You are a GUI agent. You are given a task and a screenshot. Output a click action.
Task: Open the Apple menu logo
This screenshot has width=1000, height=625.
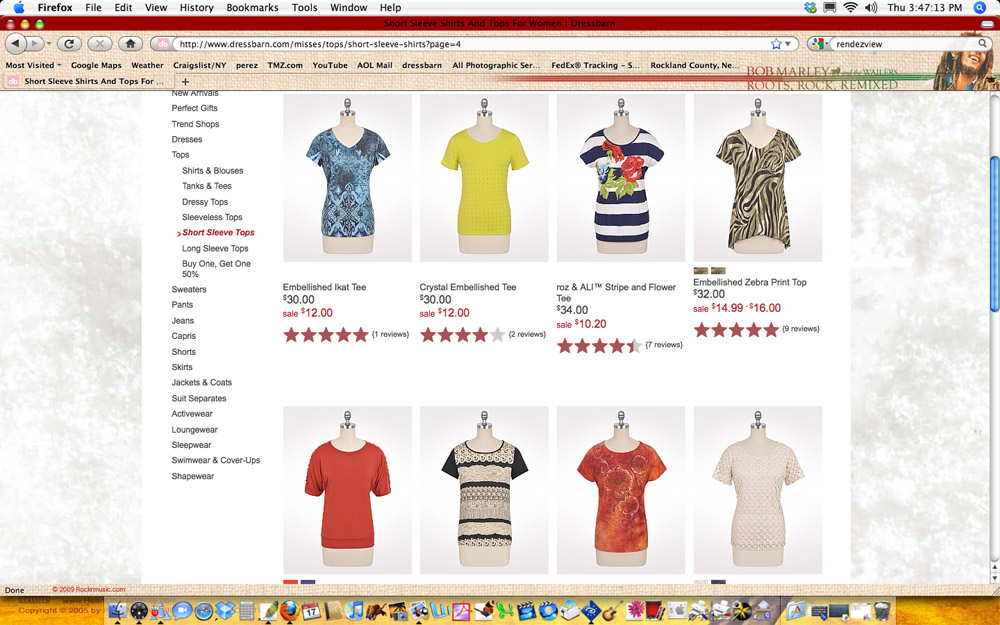pos(18,8)
